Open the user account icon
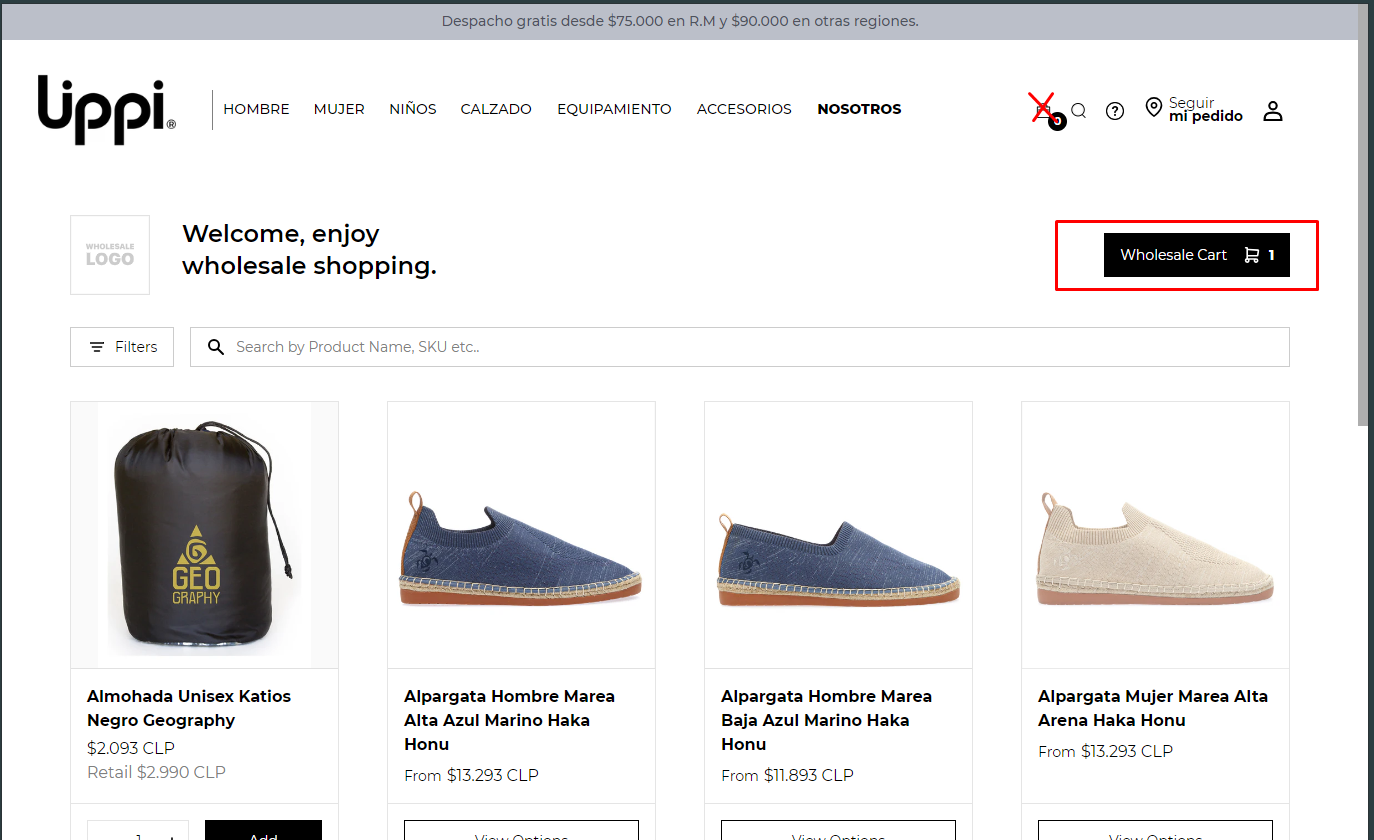The width and height of the screenshot is (1374, 840). click(x=1272, y=111)
